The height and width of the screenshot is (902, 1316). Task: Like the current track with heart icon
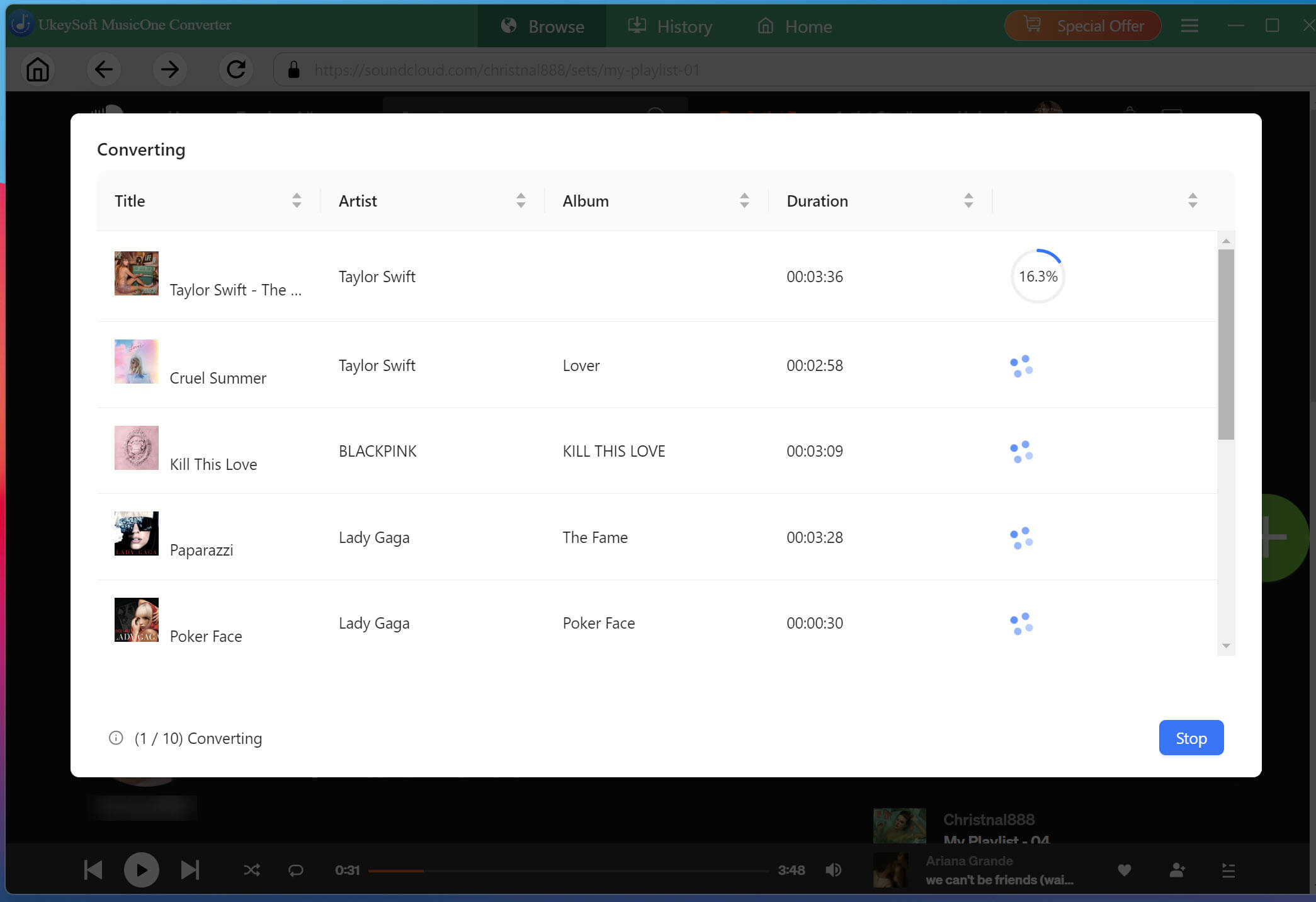tap(1125, 870)
